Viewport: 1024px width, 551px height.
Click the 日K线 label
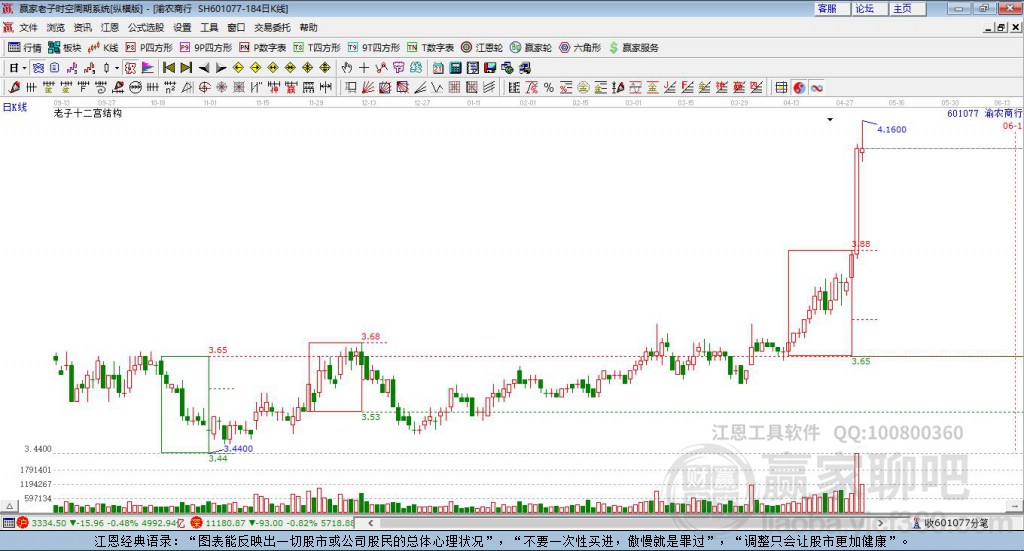coord(15,107)
